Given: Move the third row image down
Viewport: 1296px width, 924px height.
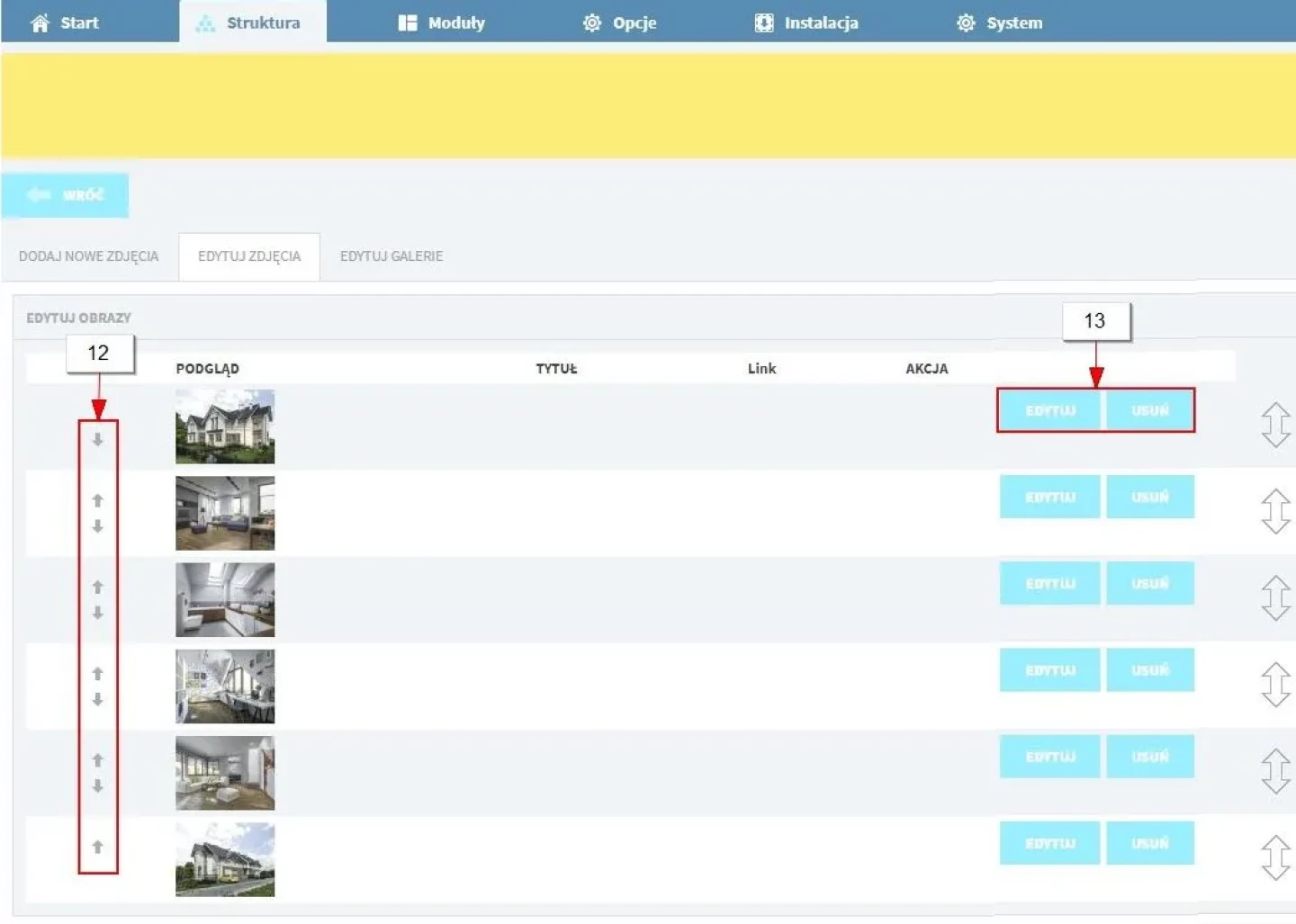Looking at the screenshot, I should pos(97,613).
